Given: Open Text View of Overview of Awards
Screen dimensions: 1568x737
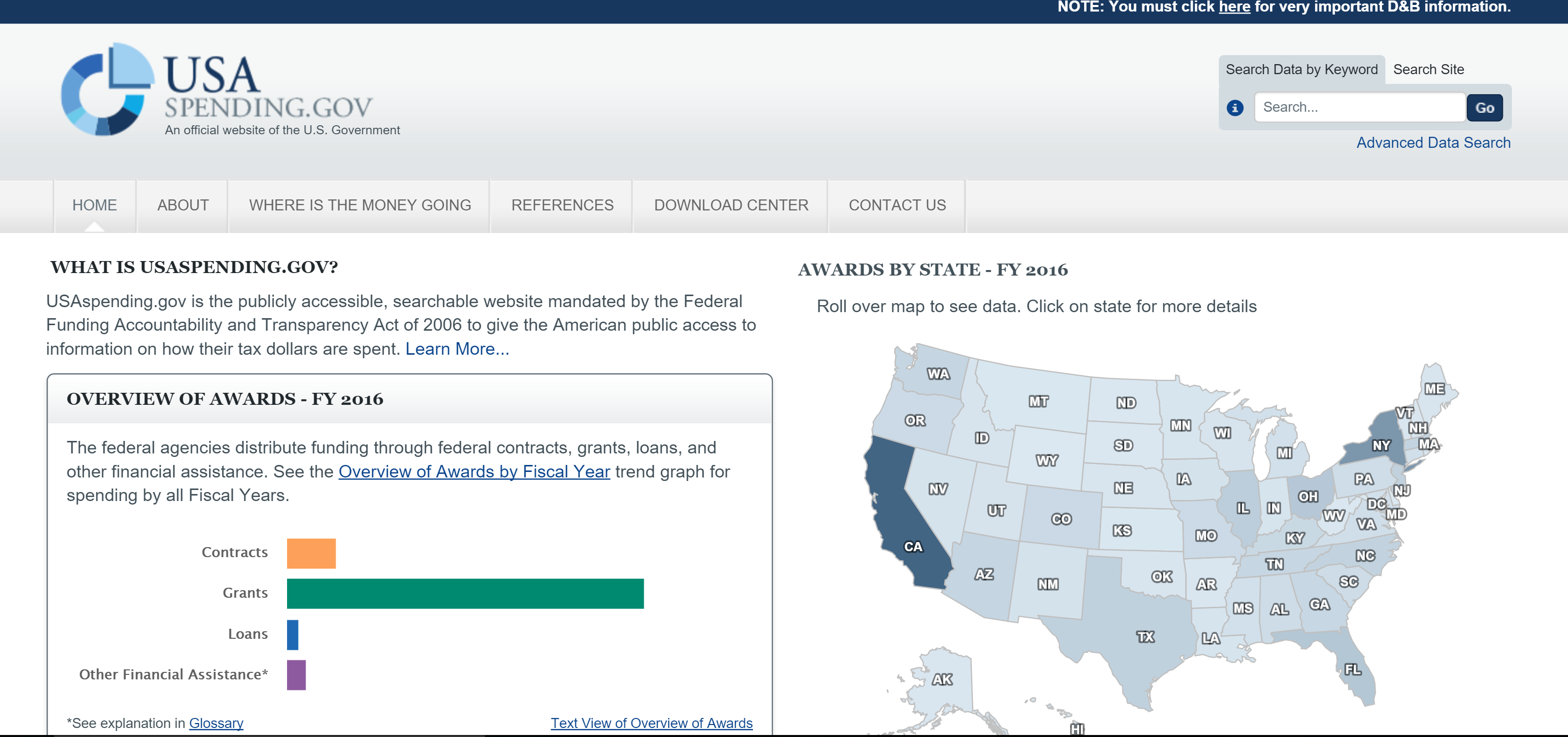Looking at the screenshot, I should tap(651, 723).
